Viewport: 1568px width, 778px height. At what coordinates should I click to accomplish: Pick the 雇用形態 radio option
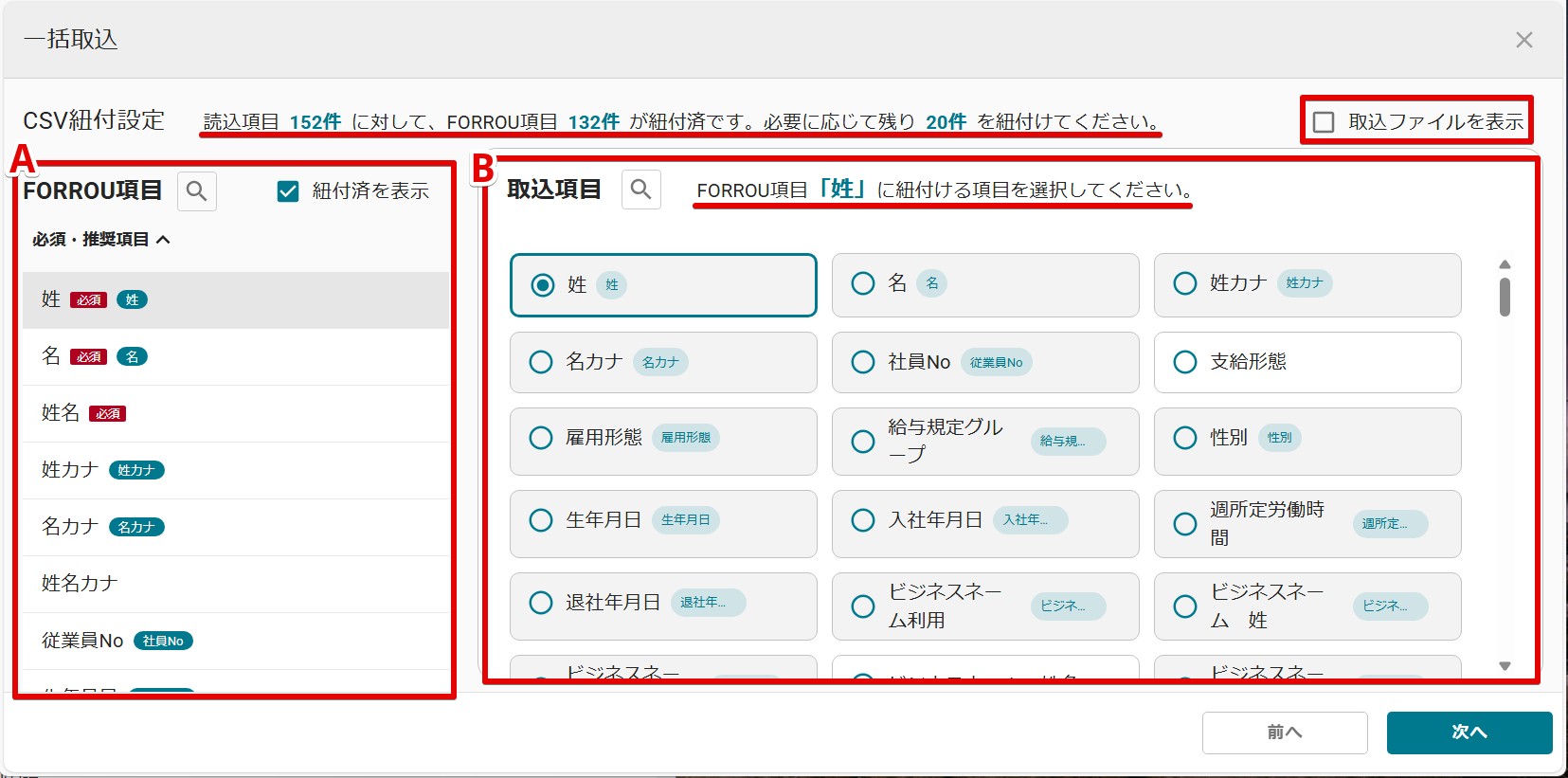[541, 438]
